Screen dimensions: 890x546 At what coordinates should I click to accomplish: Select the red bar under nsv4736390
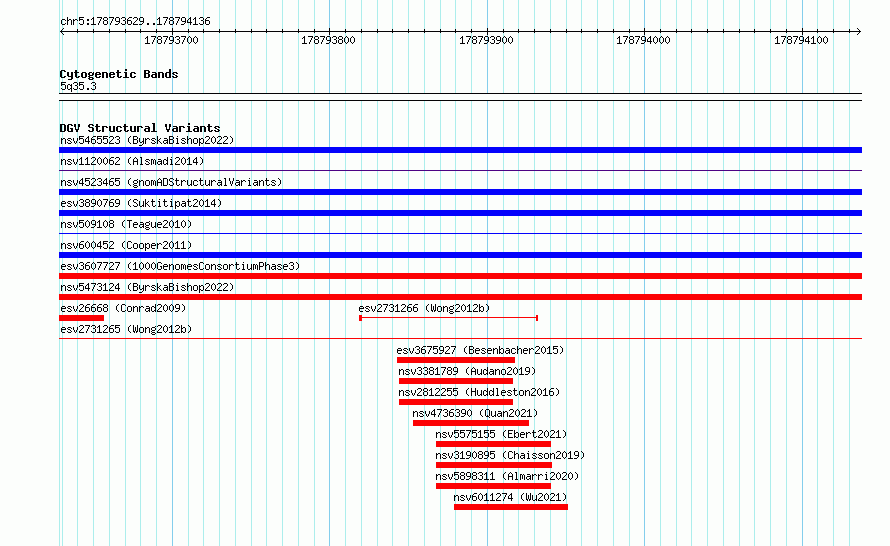coord(471,423)
